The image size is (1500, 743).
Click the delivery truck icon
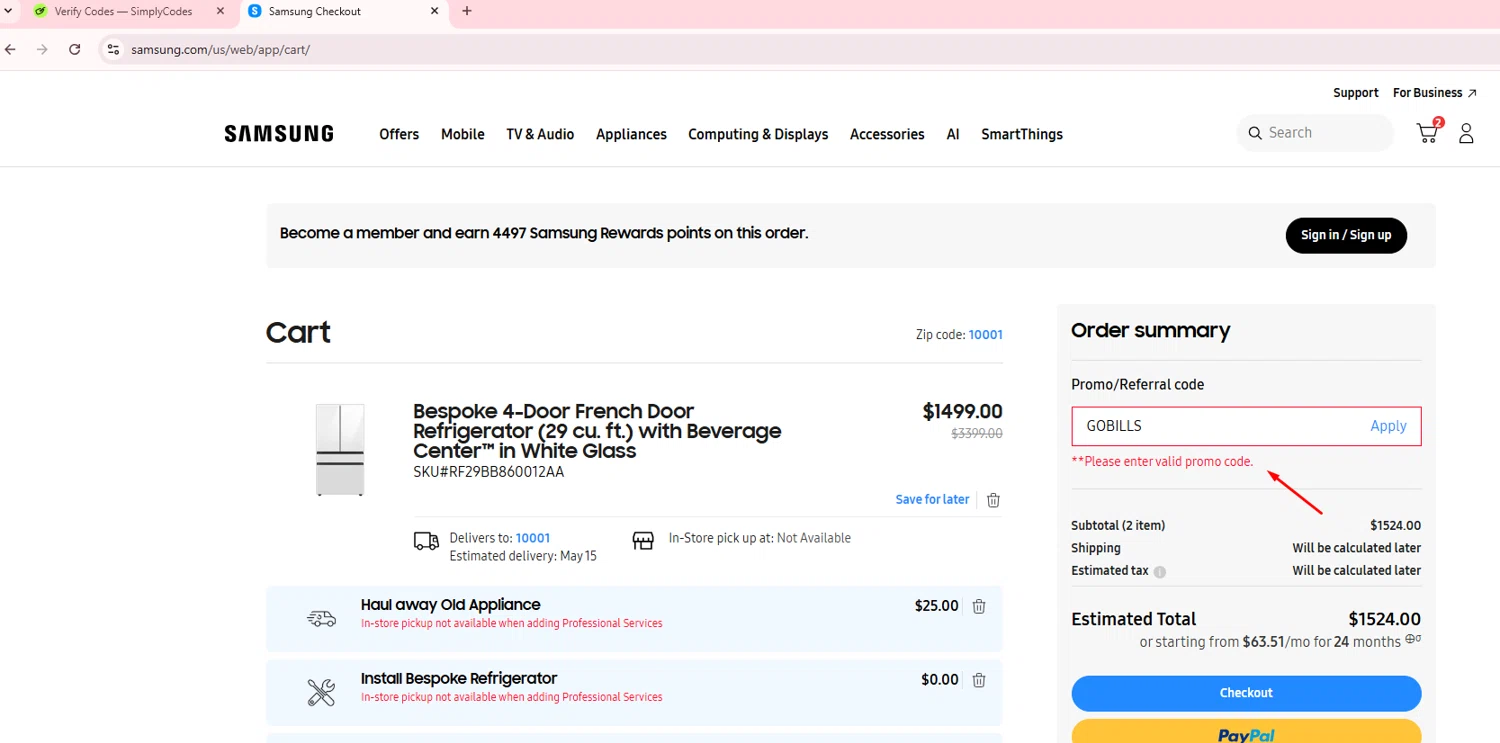tap(426, 541)
